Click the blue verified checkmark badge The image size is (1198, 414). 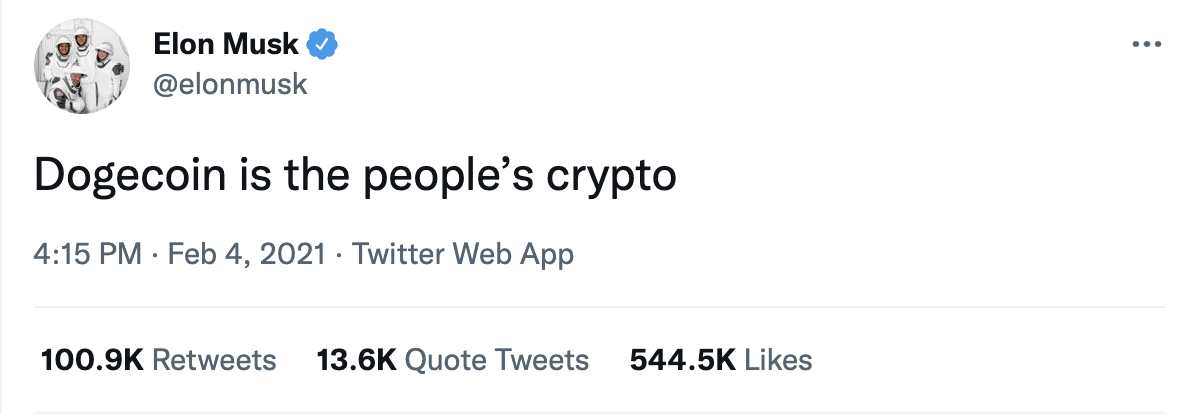[x=323, y=45]
